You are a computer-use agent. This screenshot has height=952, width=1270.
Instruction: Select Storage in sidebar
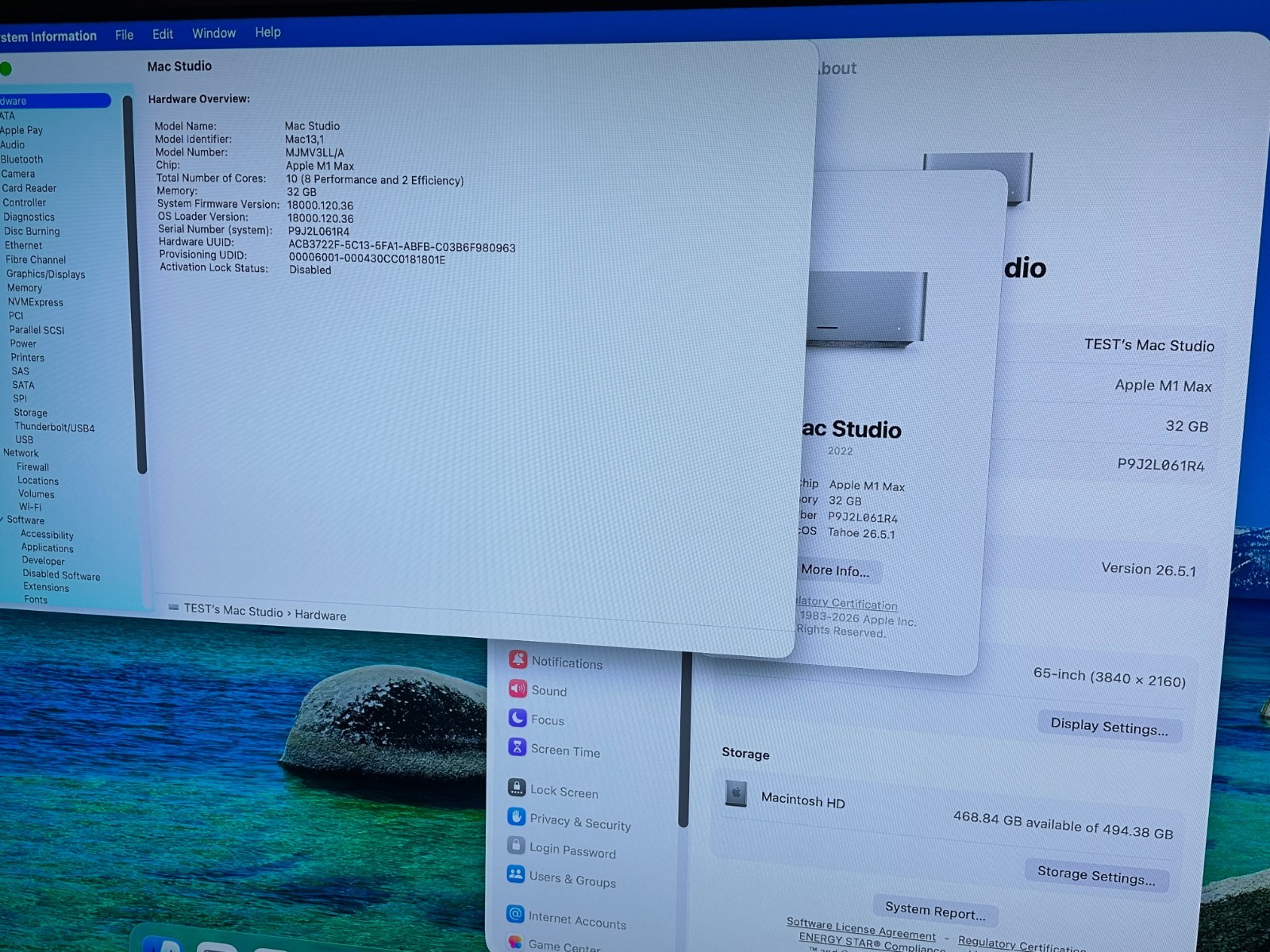coord(30,413)
